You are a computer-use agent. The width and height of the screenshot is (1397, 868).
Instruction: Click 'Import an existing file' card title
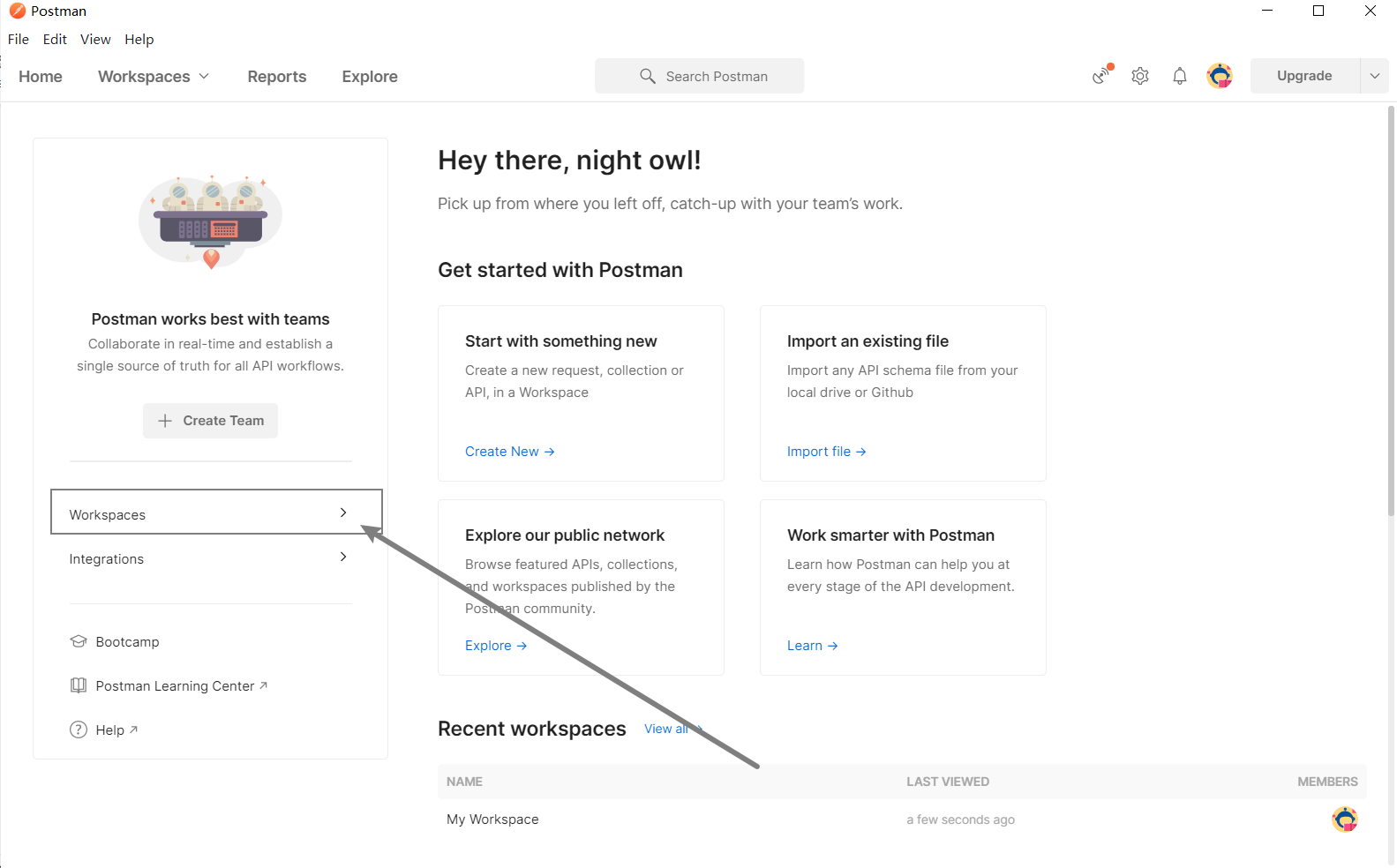tap(867, 341)
